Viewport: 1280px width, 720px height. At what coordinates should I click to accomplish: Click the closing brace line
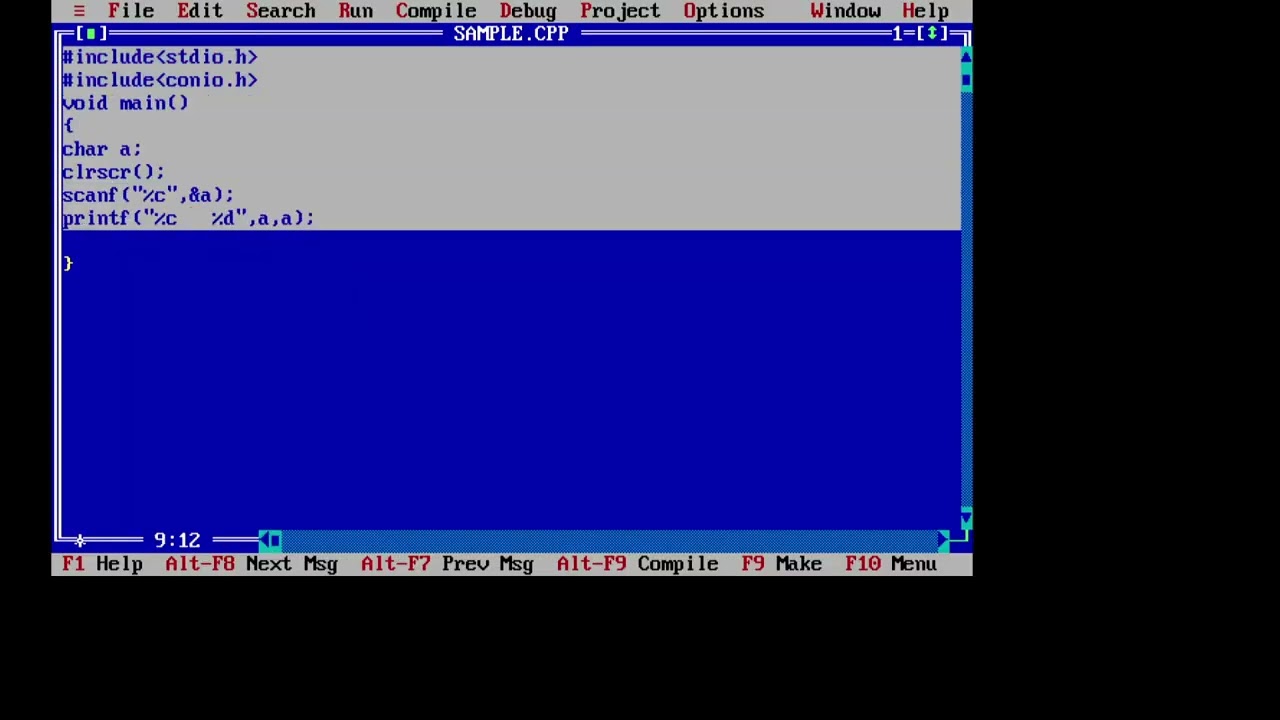tap(68, 264)
